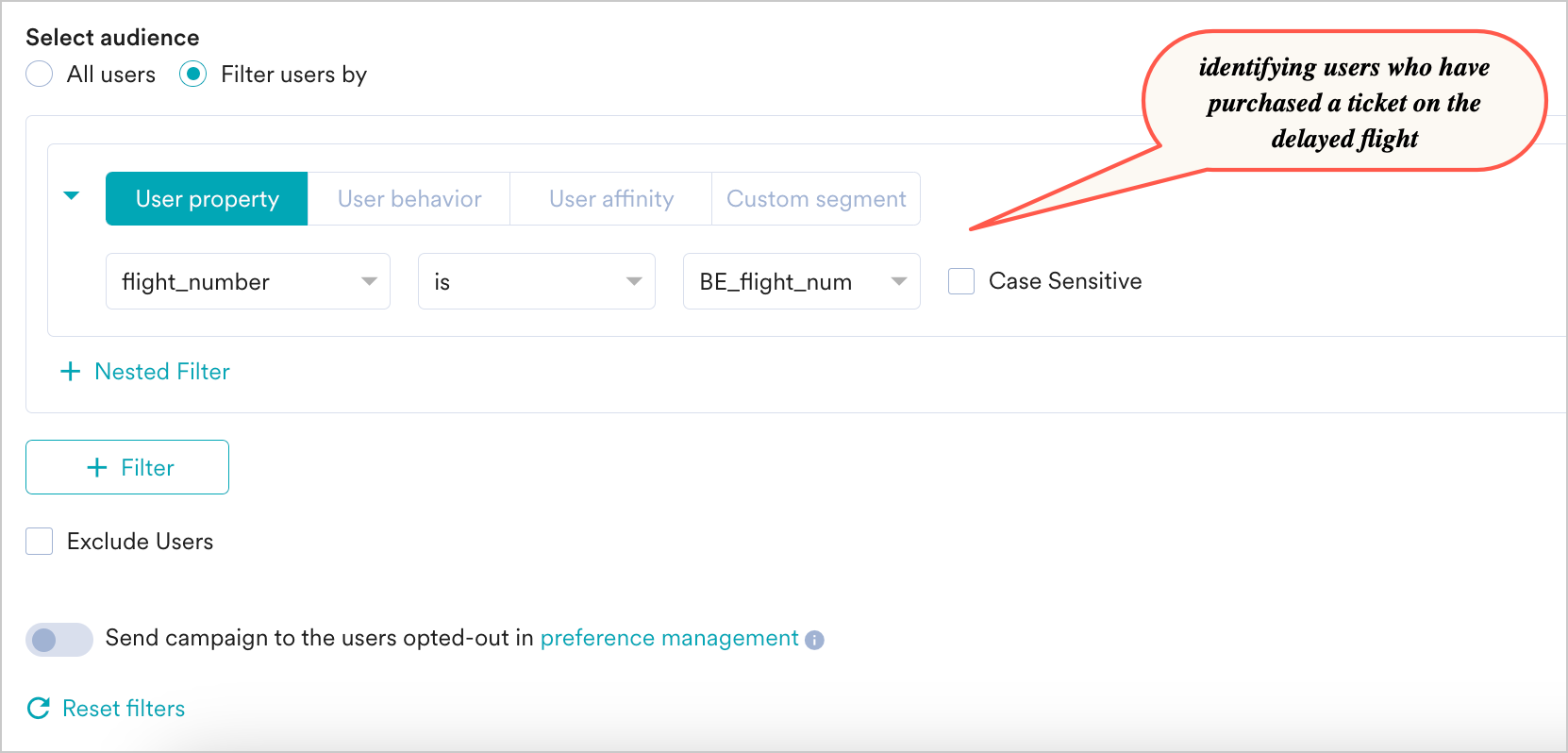Click the info icon beside preference management
Viewport: 1568px width, 753px height.
[x=814, y=640]
